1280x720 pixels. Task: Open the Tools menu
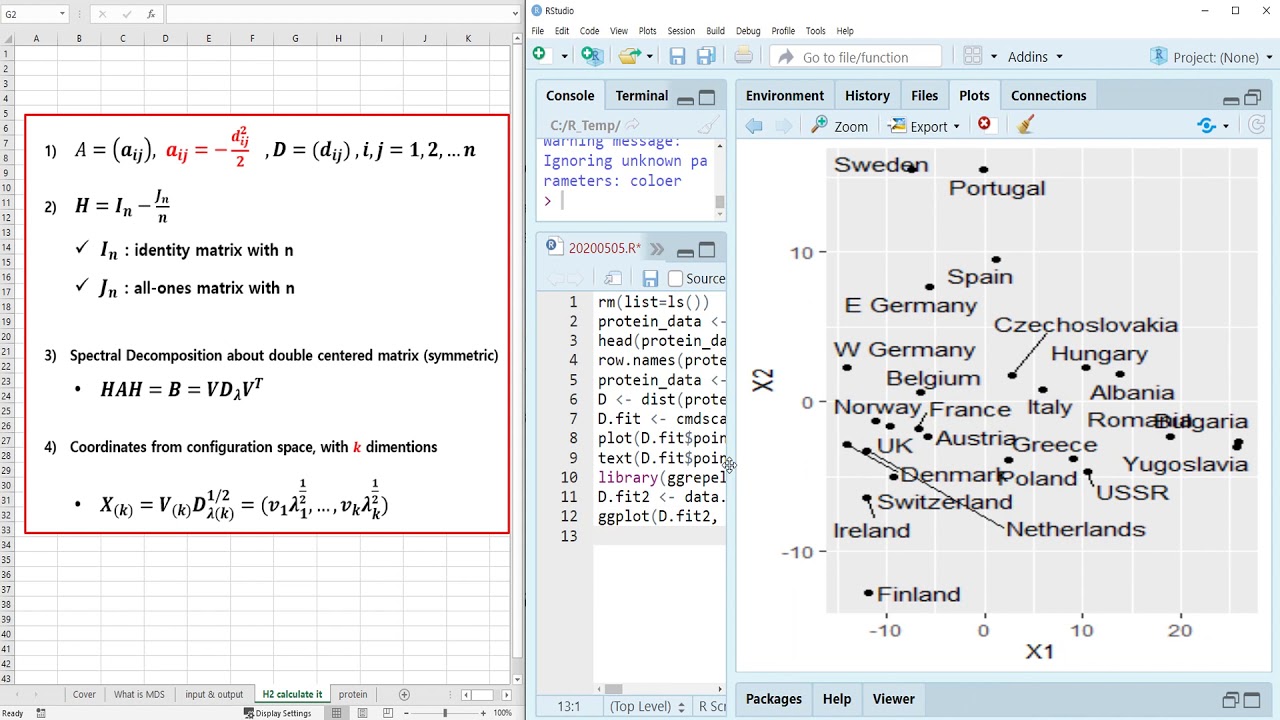(x=816, y=31)
